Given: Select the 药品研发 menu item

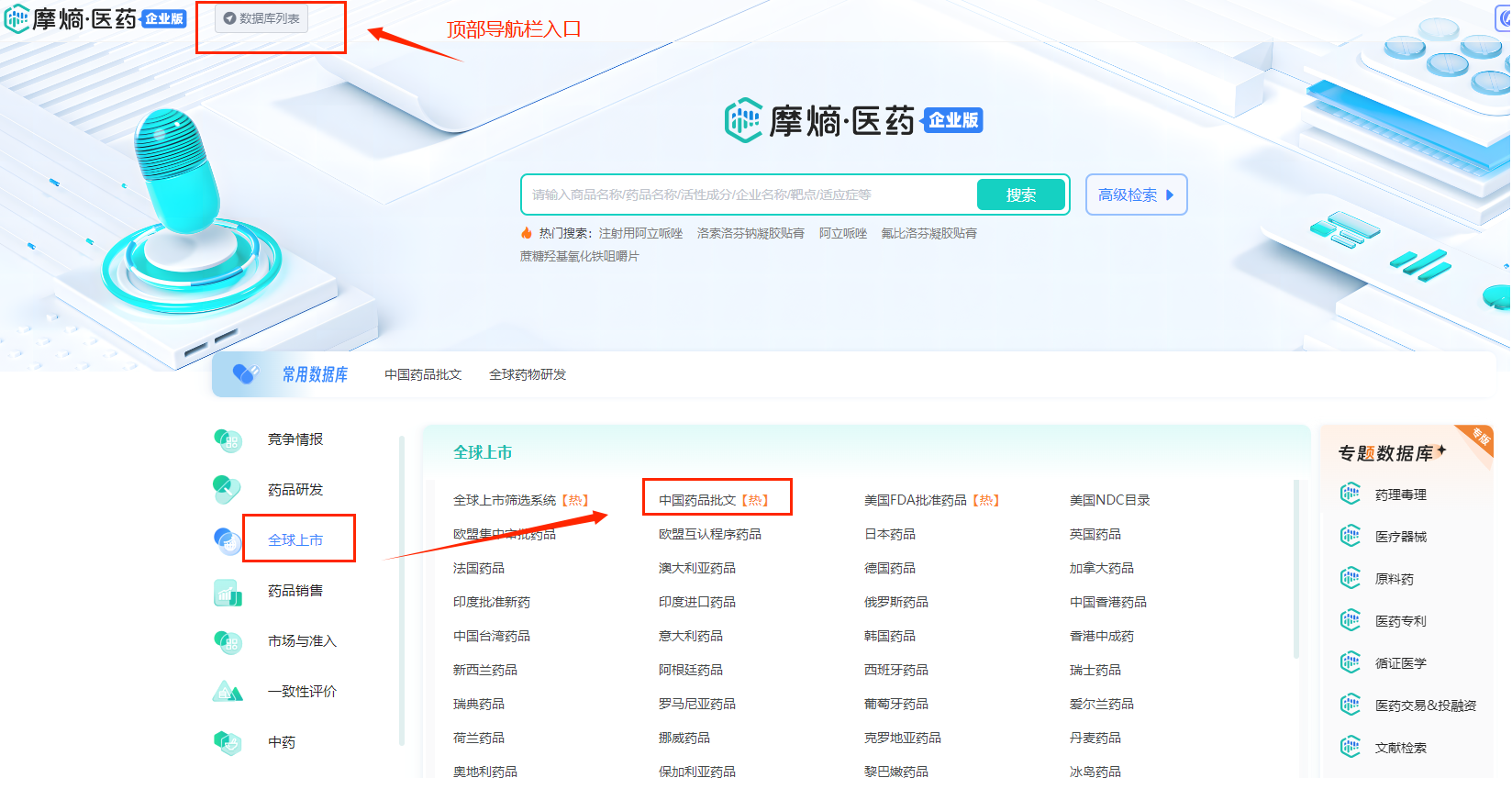Looking at the screenshot, I should pyautogui.click(x=295, y=490).
